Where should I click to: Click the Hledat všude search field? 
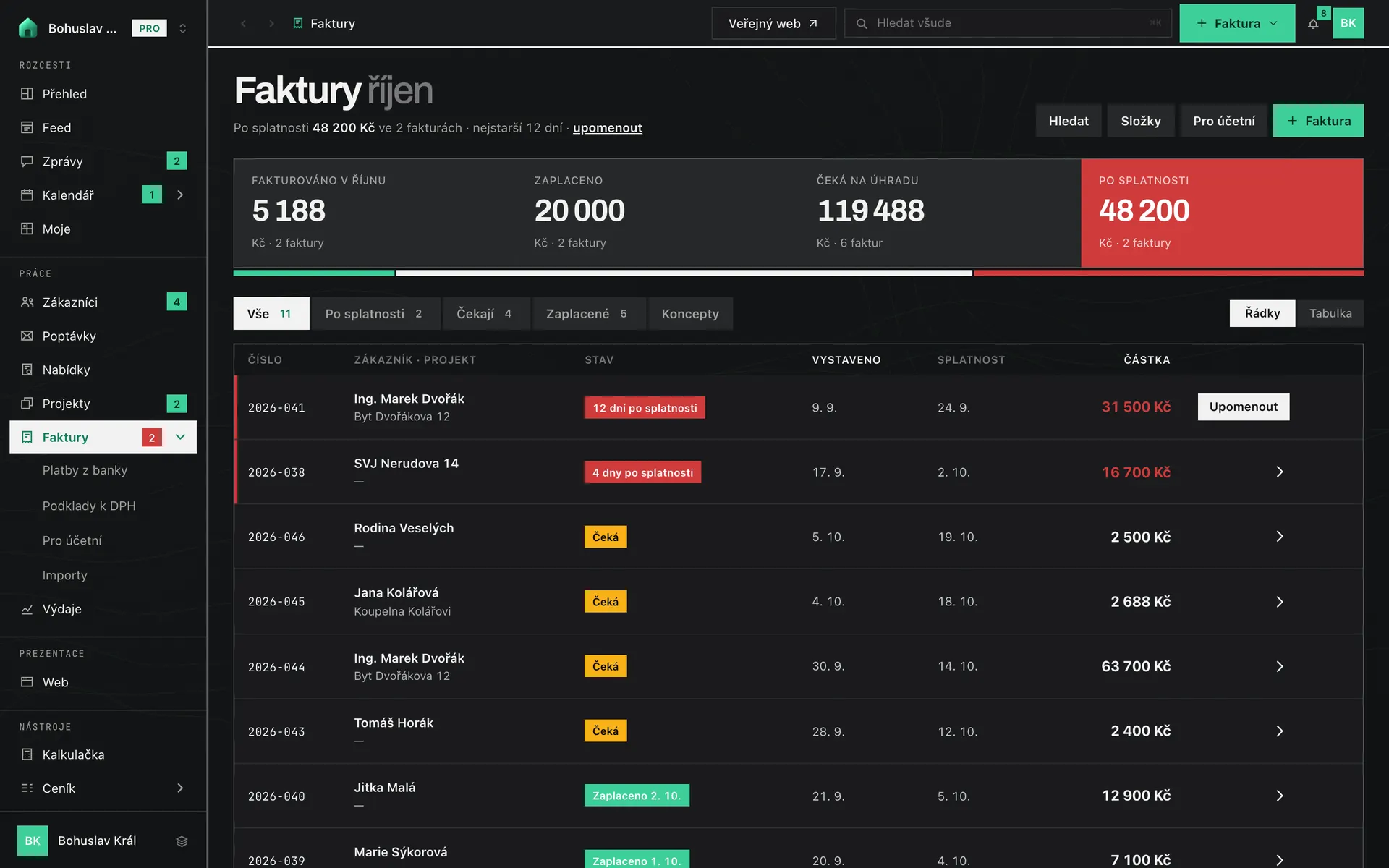coord(1008,23)
